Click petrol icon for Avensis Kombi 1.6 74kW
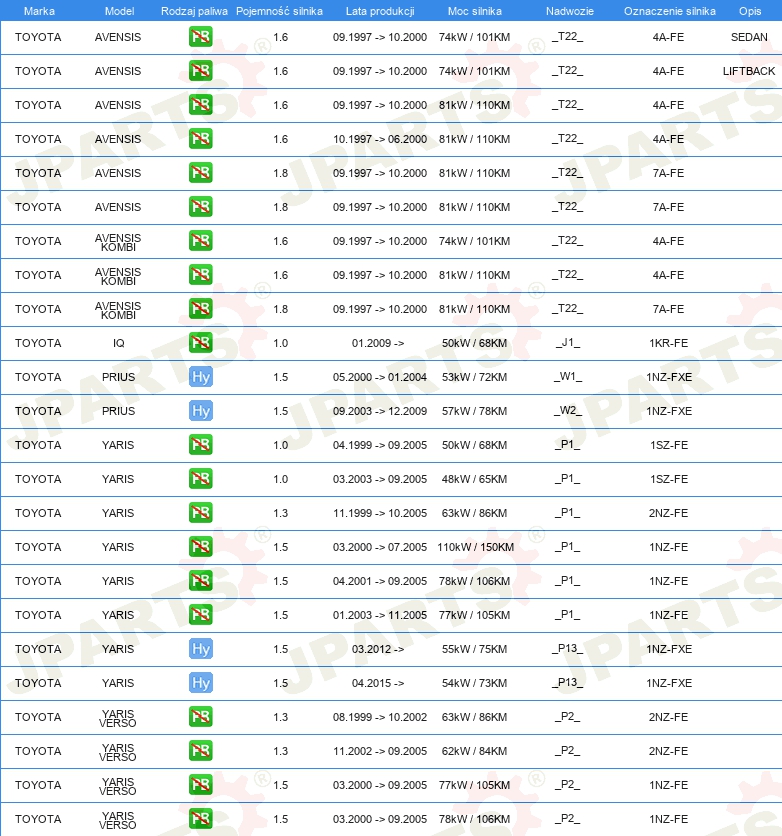 200,241
